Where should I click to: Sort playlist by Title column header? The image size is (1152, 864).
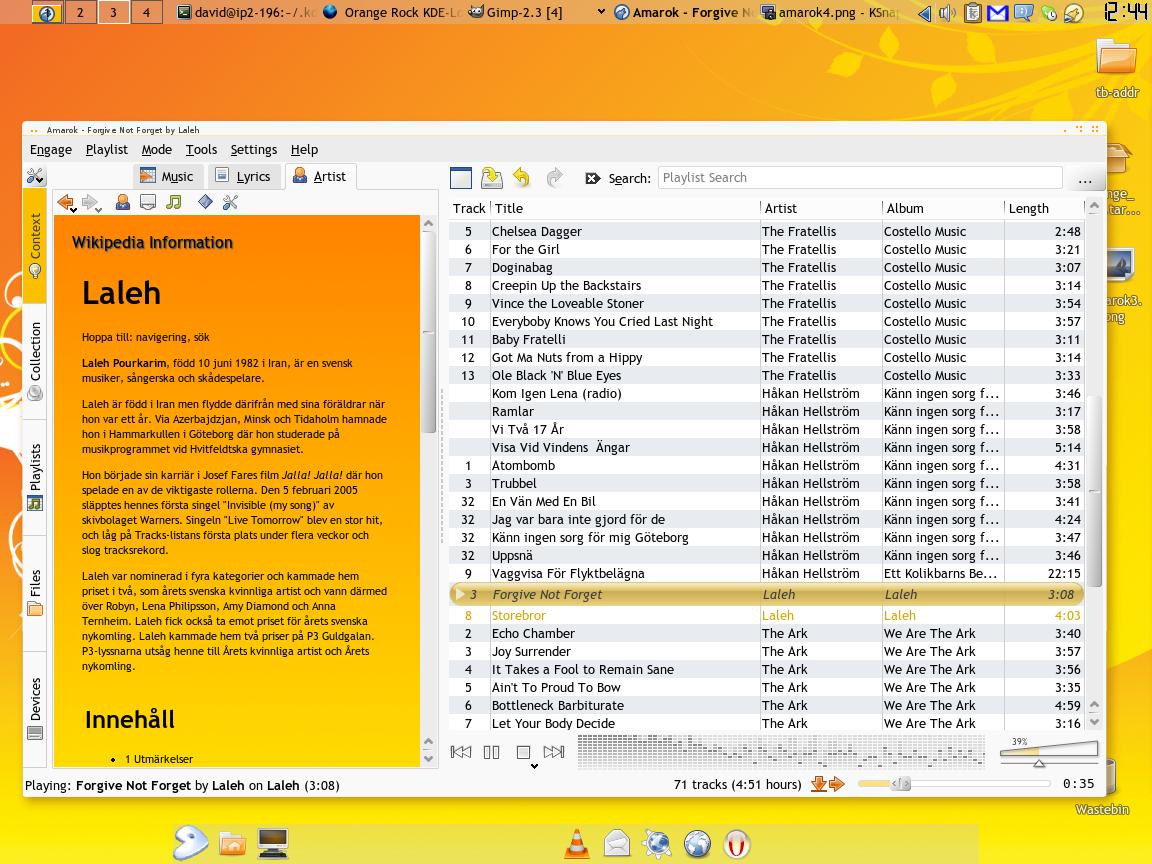pyautogui.click(x=624, y=209)
